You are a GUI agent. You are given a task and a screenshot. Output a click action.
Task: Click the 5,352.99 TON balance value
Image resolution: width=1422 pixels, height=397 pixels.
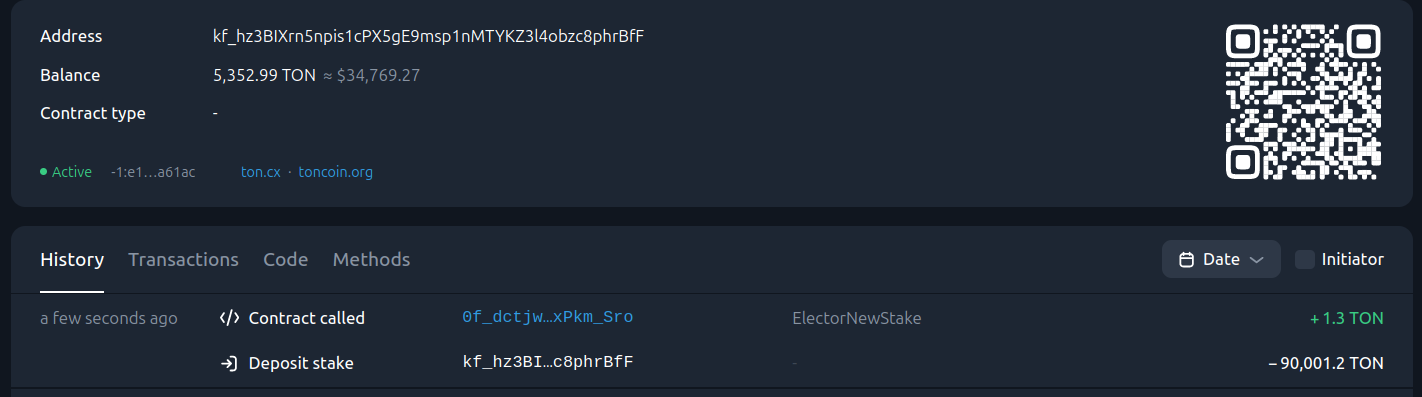tap(264, 75)
